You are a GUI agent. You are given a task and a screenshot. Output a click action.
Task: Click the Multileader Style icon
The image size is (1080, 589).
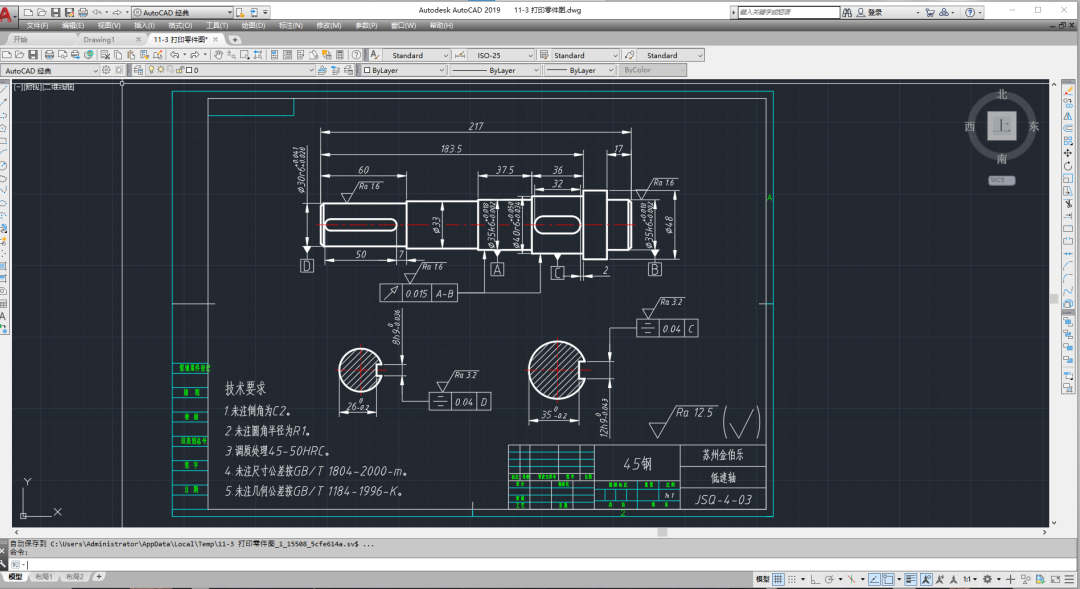tap(629, 55)
